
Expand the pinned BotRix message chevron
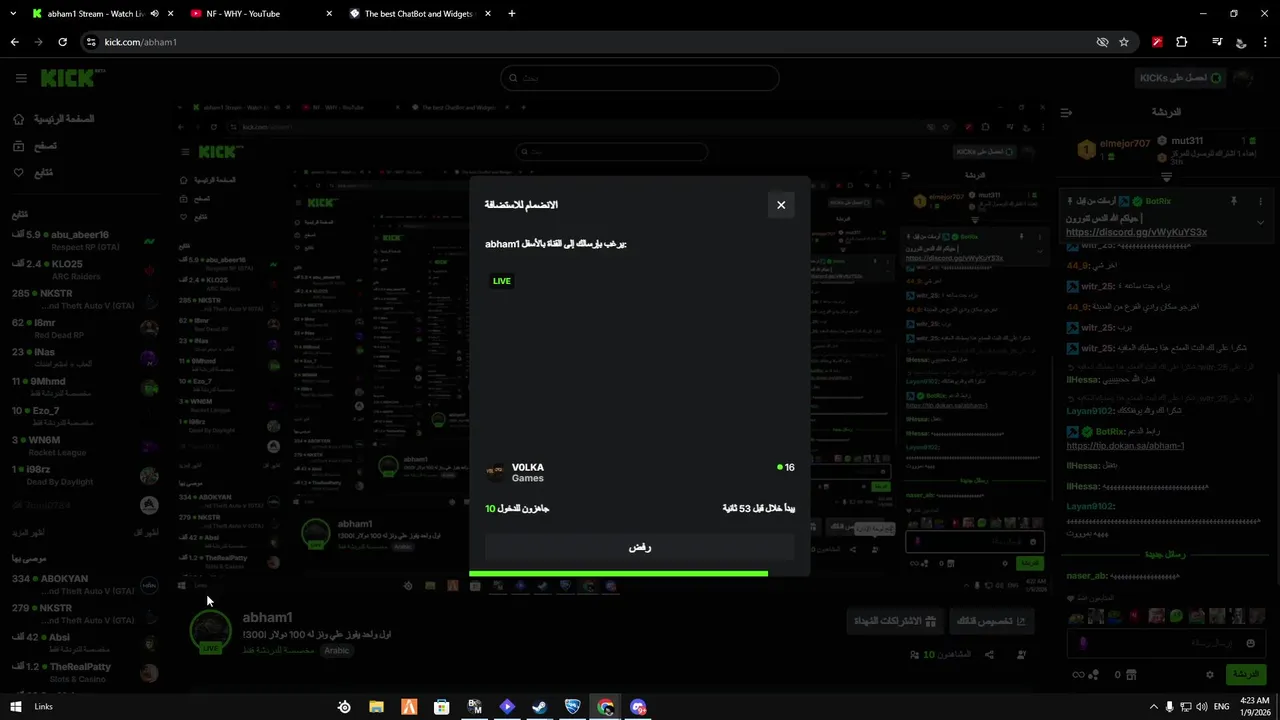coord(1260,222)
